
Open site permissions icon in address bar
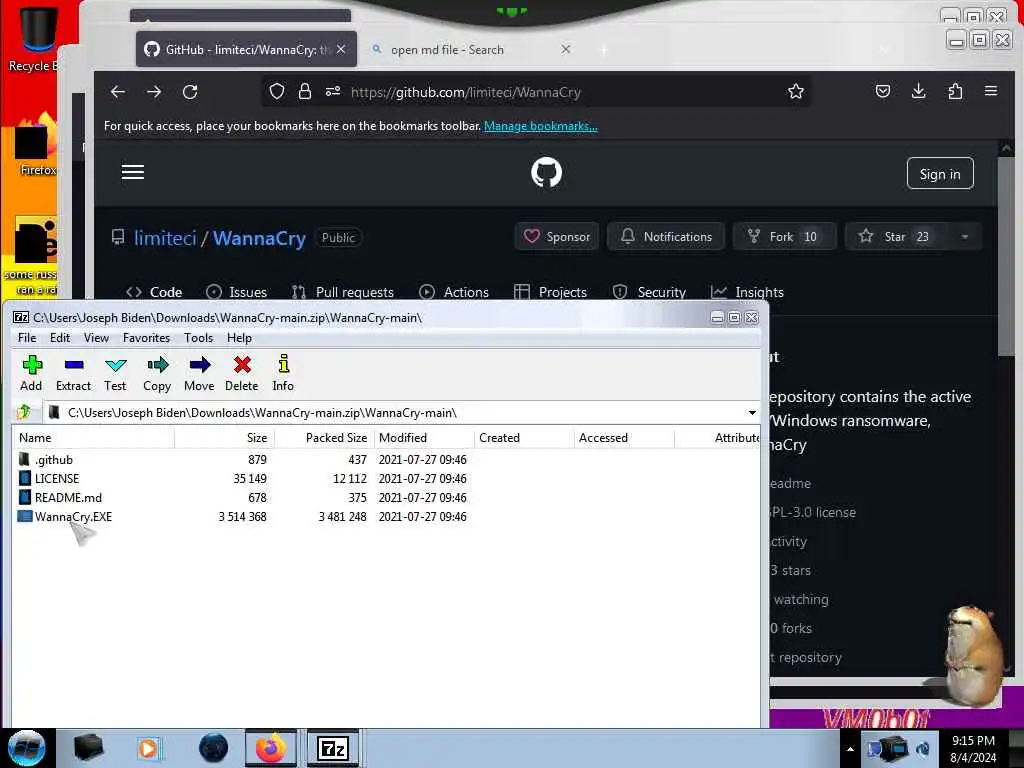[333, 91]
